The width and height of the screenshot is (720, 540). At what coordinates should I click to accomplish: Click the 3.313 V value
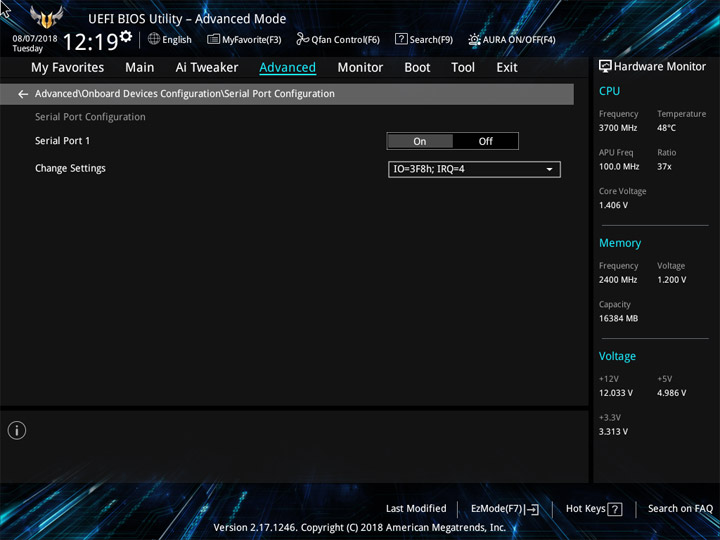click(x=613, y=432)
